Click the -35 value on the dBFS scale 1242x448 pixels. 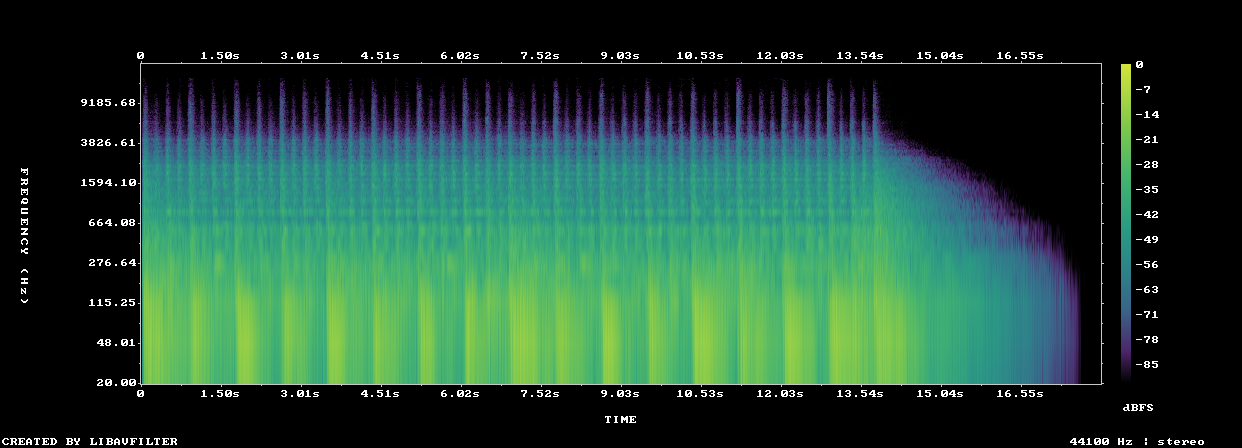tap(1147, 190)
